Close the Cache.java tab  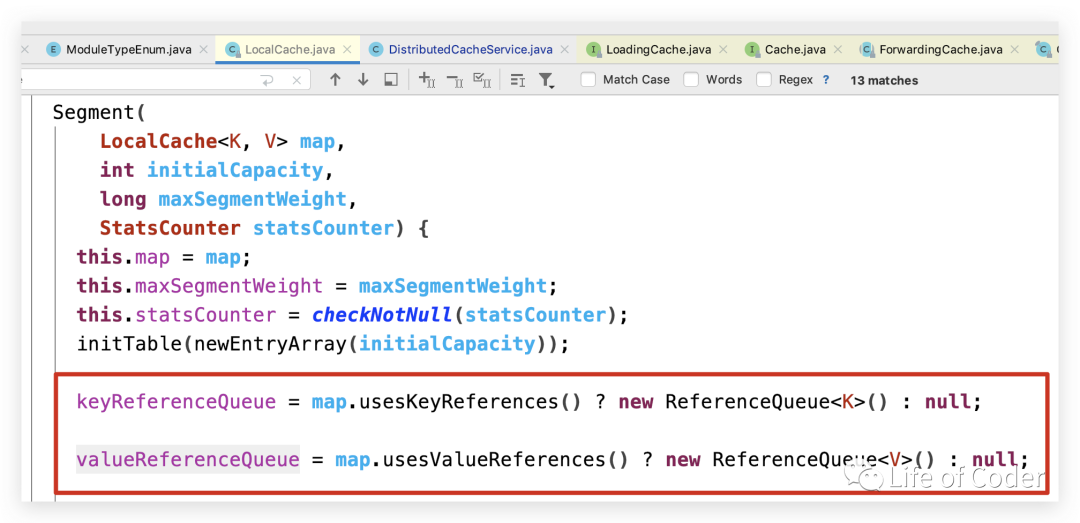tap(838, 50)
